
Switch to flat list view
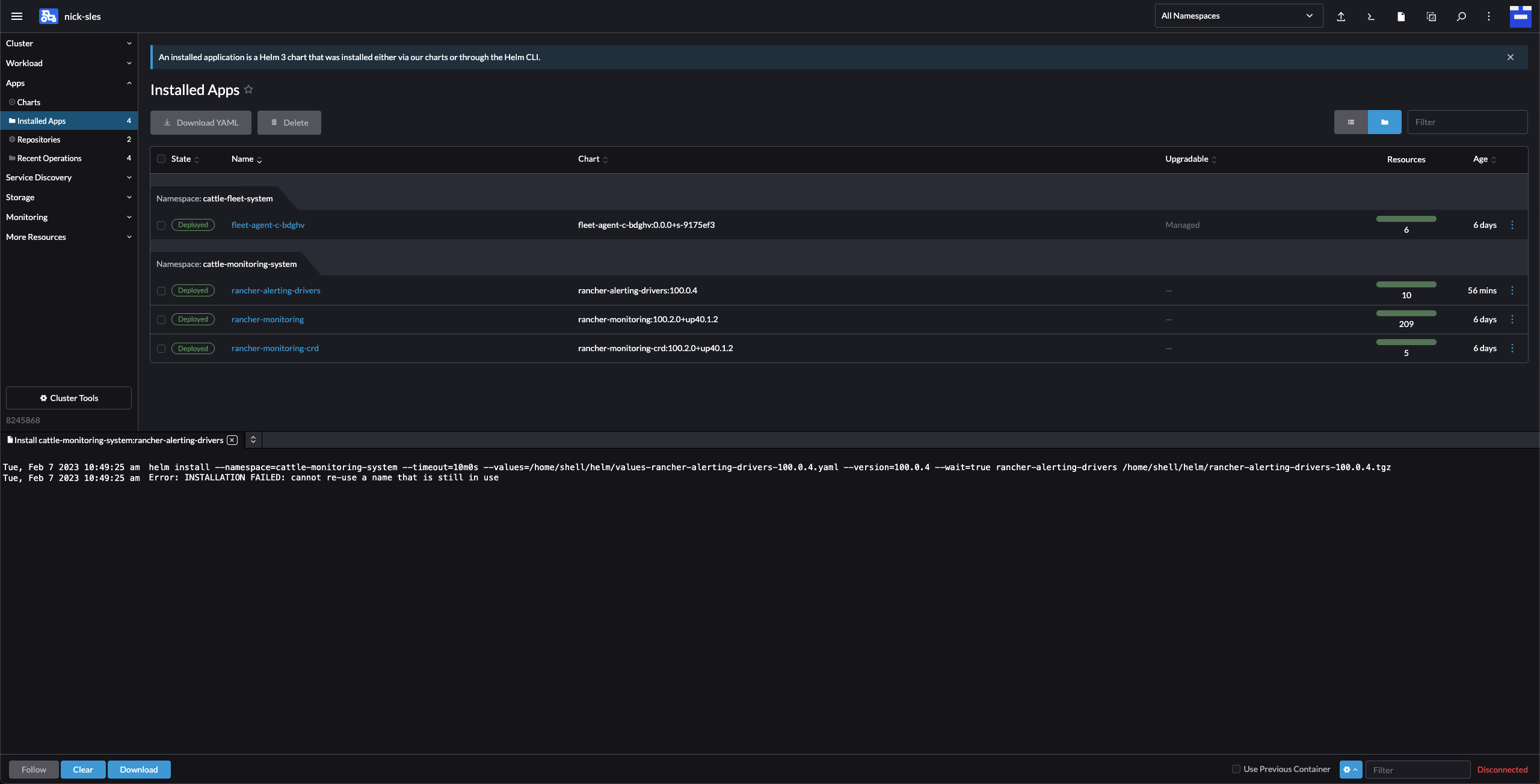tap(1350, 122)
